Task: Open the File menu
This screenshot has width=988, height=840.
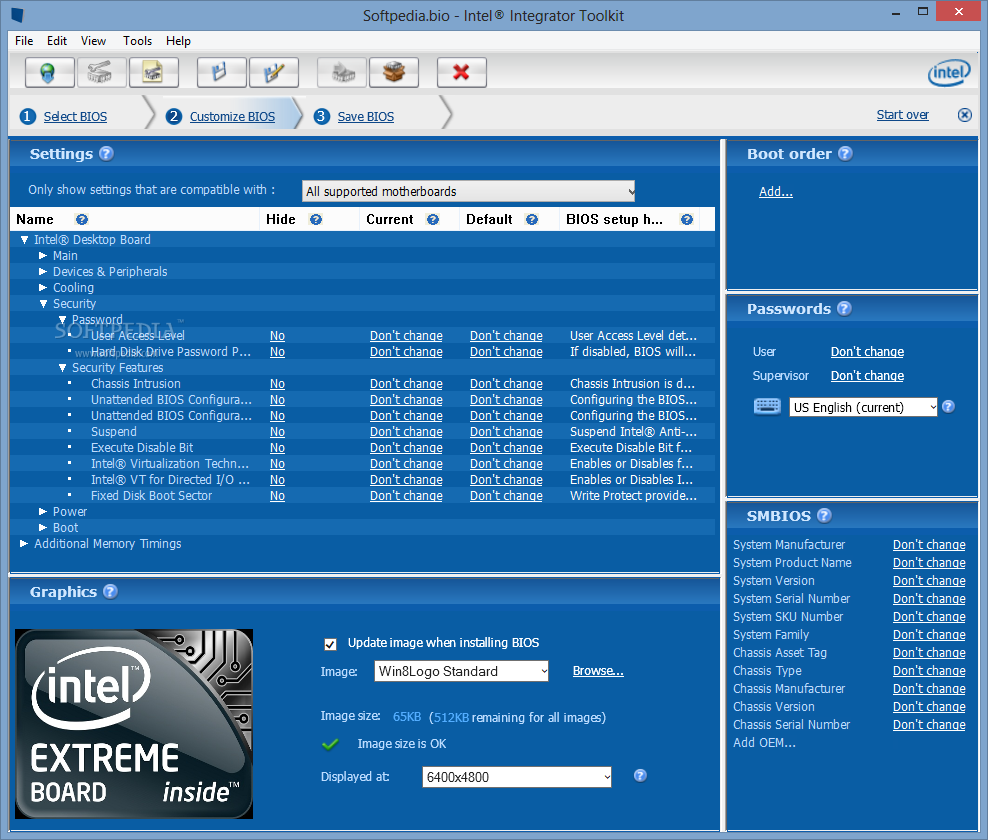Action: 24,41
